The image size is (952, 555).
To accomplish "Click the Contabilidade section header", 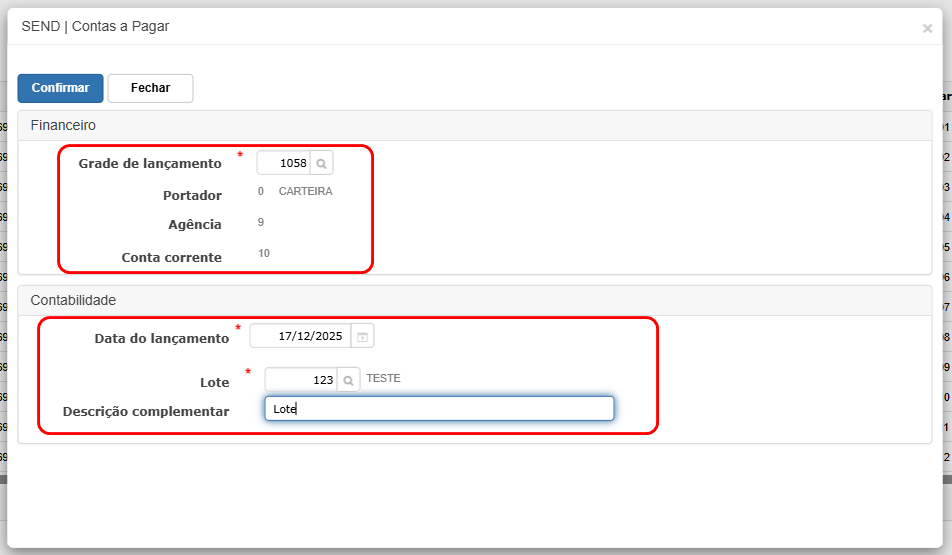I will (x=73, y=300).
